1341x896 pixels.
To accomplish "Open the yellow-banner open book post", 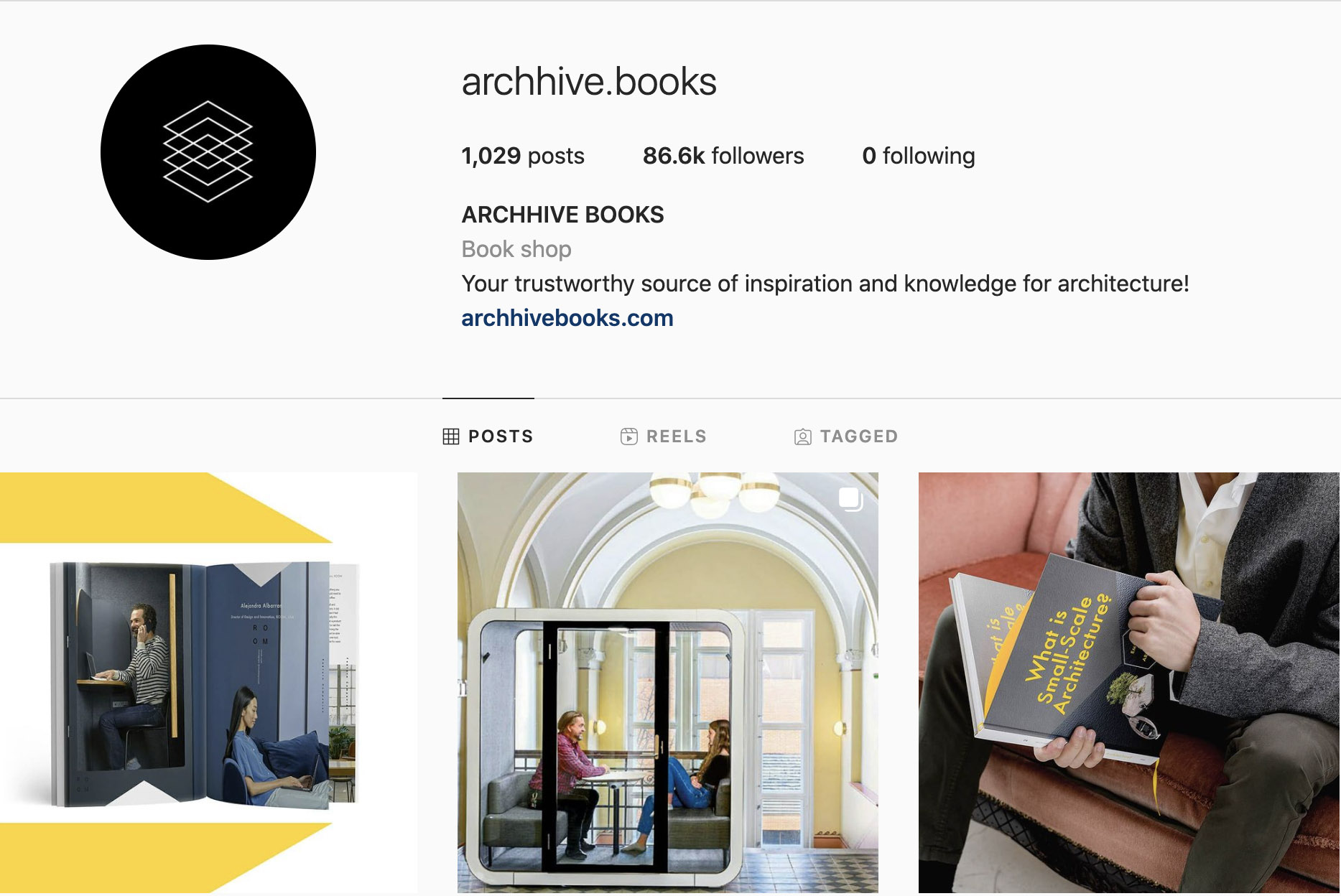I will [x=208, y=683].
